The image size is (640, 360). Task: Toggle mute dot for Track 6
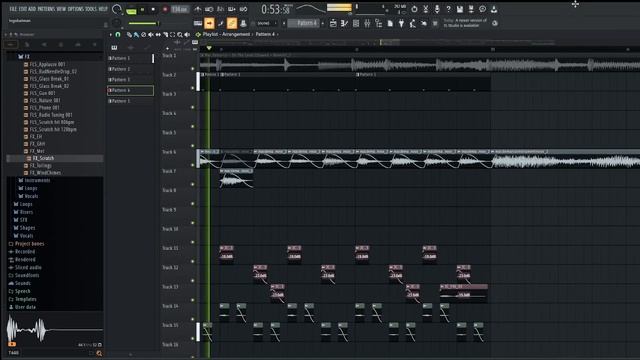coord(193,165)
